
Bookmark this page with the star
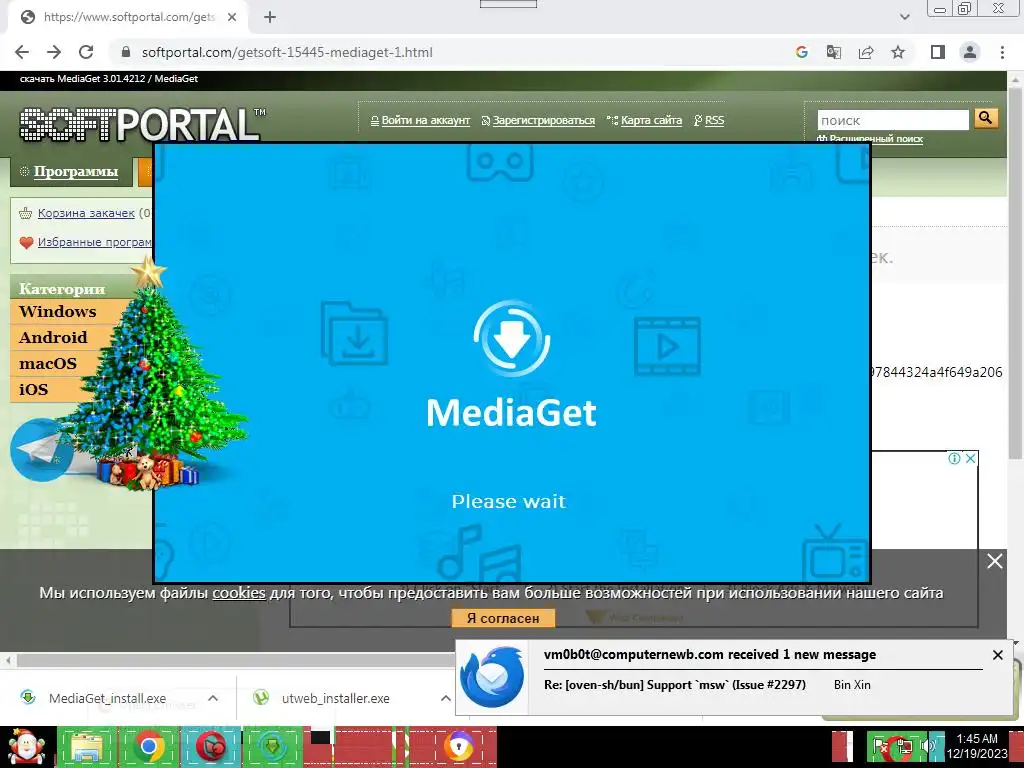[x=898, y=52]
